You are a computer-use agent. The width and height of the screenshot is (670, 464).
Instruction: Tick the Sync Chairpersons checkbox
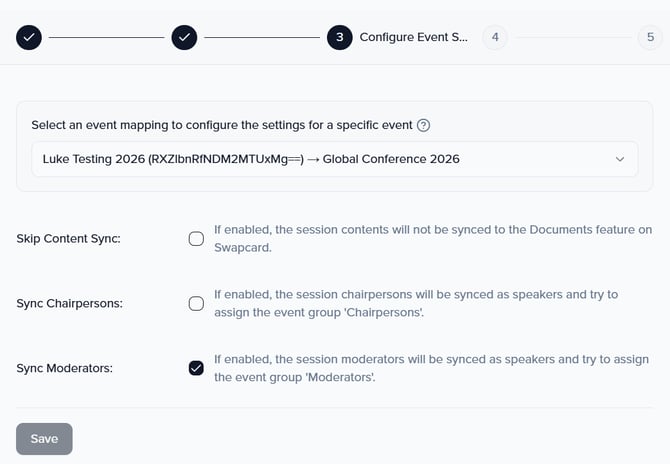(197, 303)
